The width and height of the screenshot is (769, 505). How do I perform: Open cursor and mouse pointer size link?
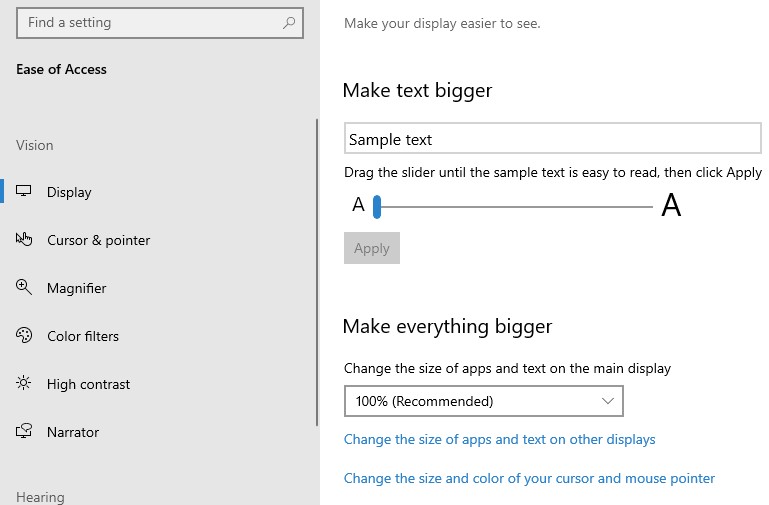pos(529,478)
